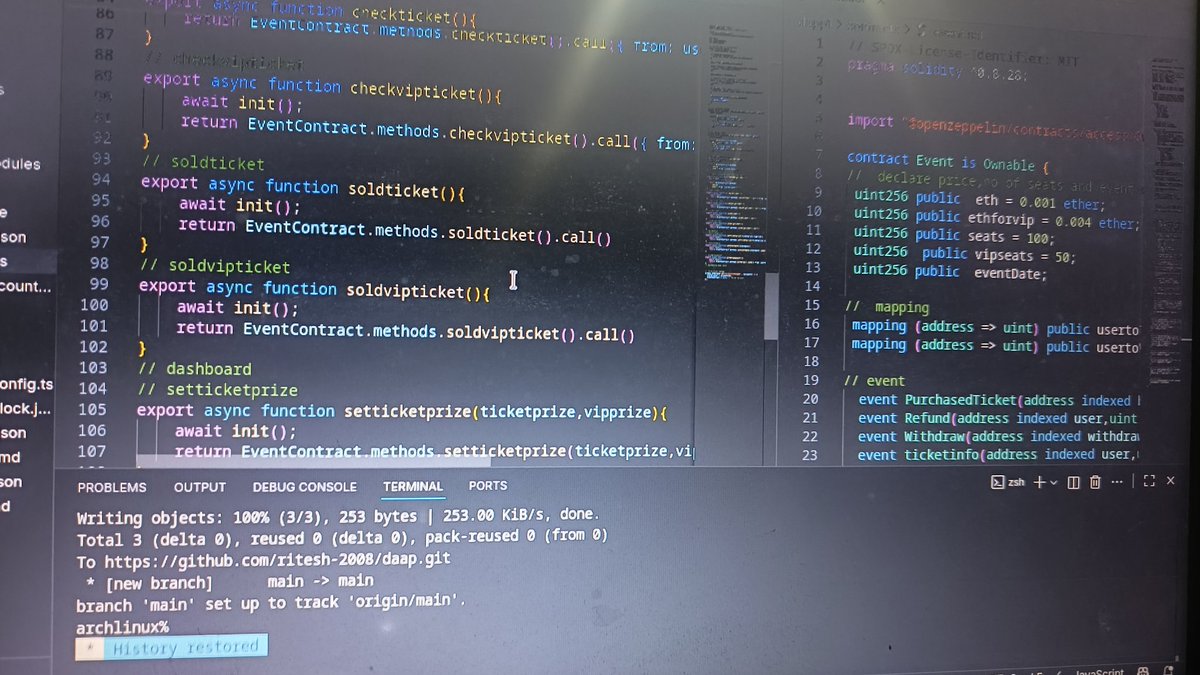Switch to the PROBLEMS tab

112,488
